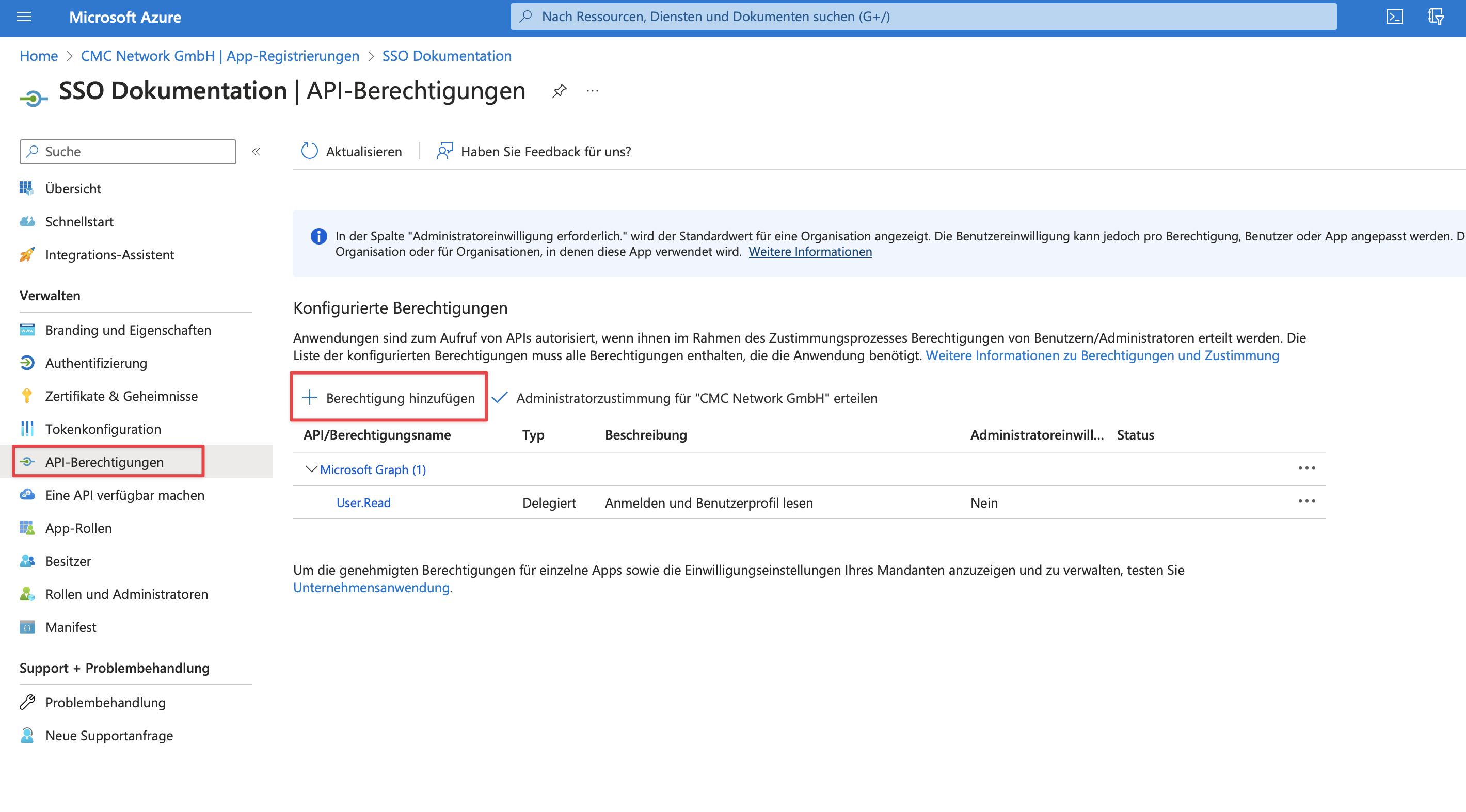Pin the SSO Dokumentation blade
Viewport: 1466px width, 812px height.
click(x=559, y=91)
